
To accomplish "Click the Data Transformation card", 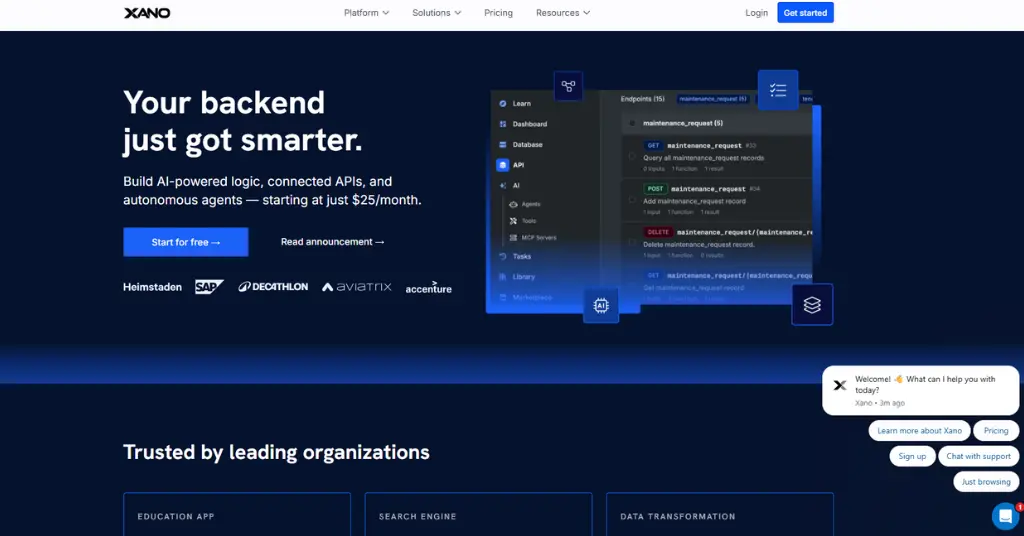I will pyautogui.click(x=720, y=514).
